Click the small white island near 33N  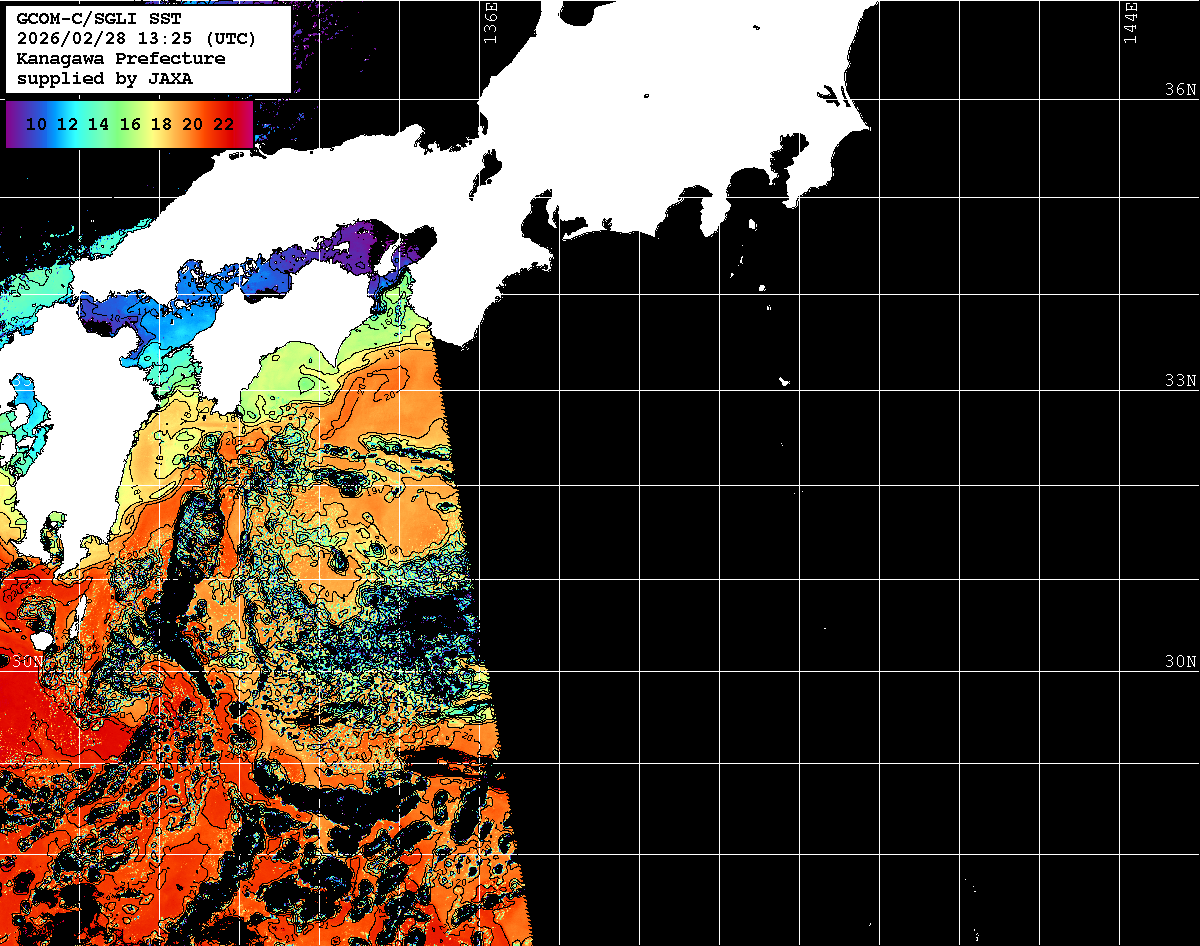785,381
